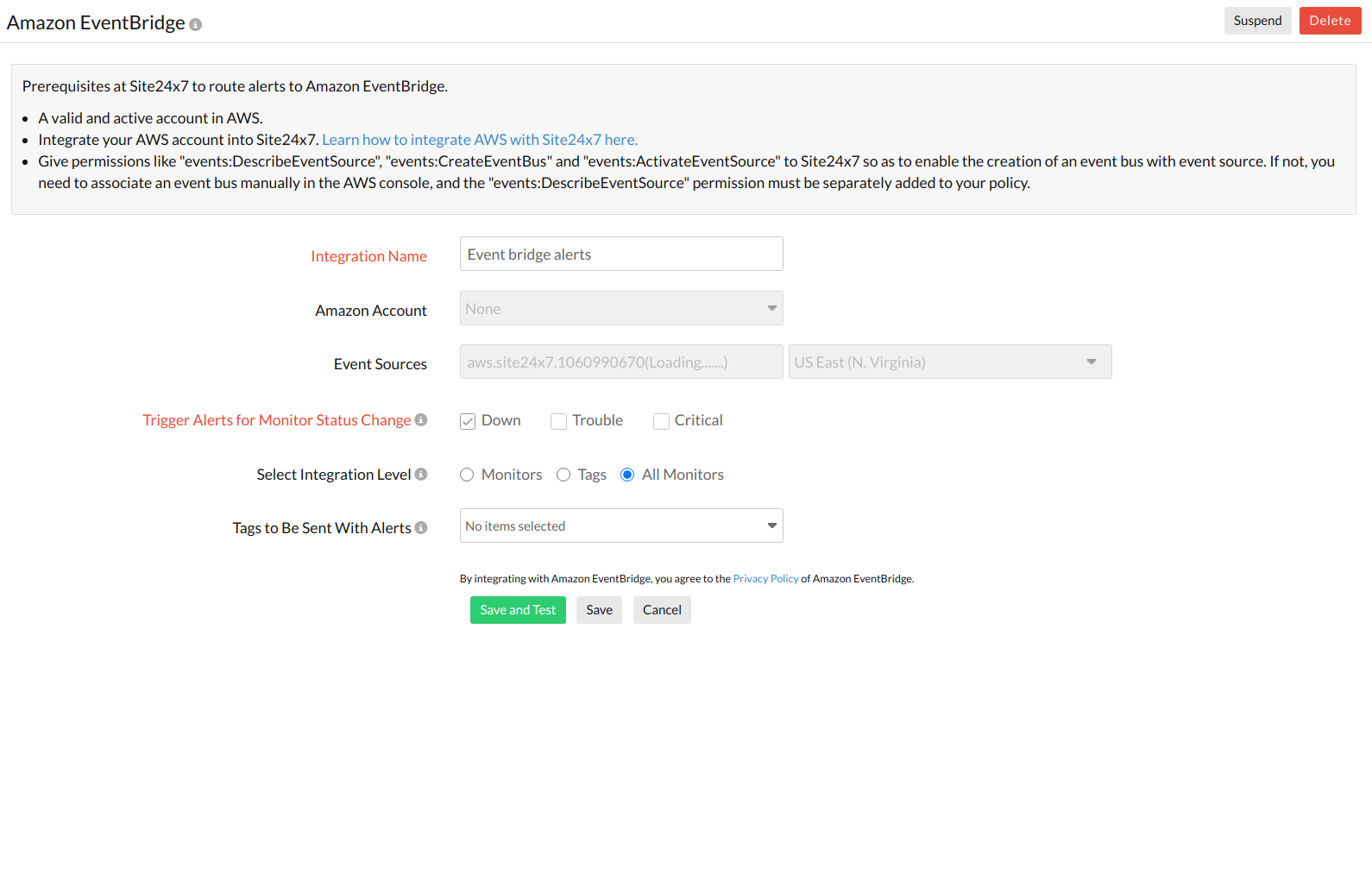The image size is (1372, 887).
Task: Delete the EventBridge integration
Action: click(x=1330, y=21)
